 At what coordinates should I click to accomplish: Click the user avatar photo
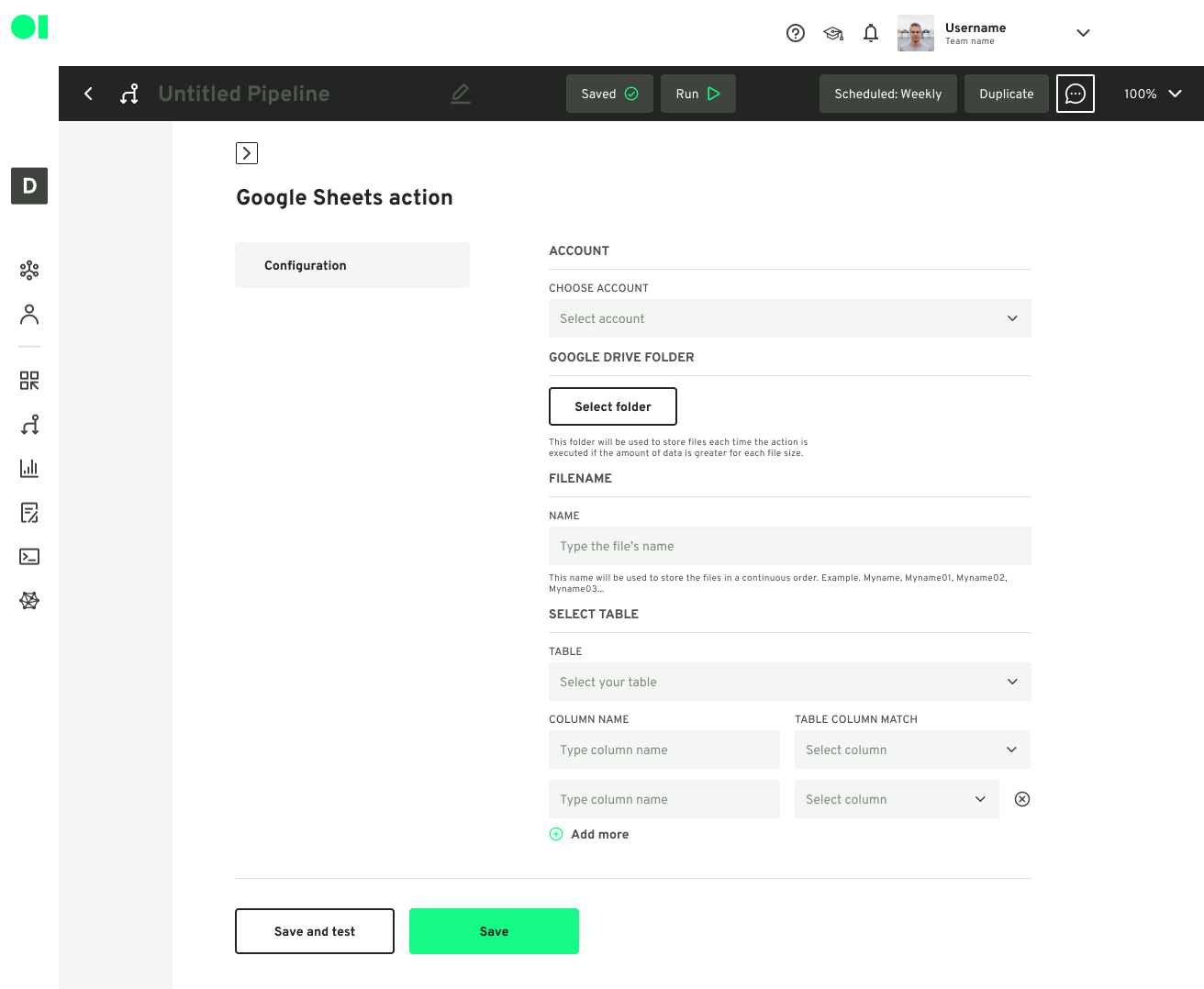916,33
